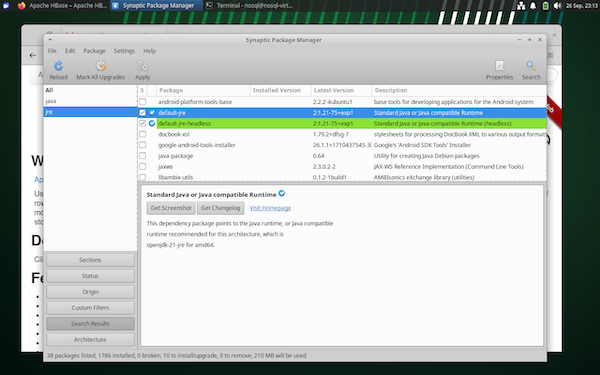Image resolution: width=600 pixels, height=375 pixels.
Task: Open the Settings menu
Action: tap(124, 51)
